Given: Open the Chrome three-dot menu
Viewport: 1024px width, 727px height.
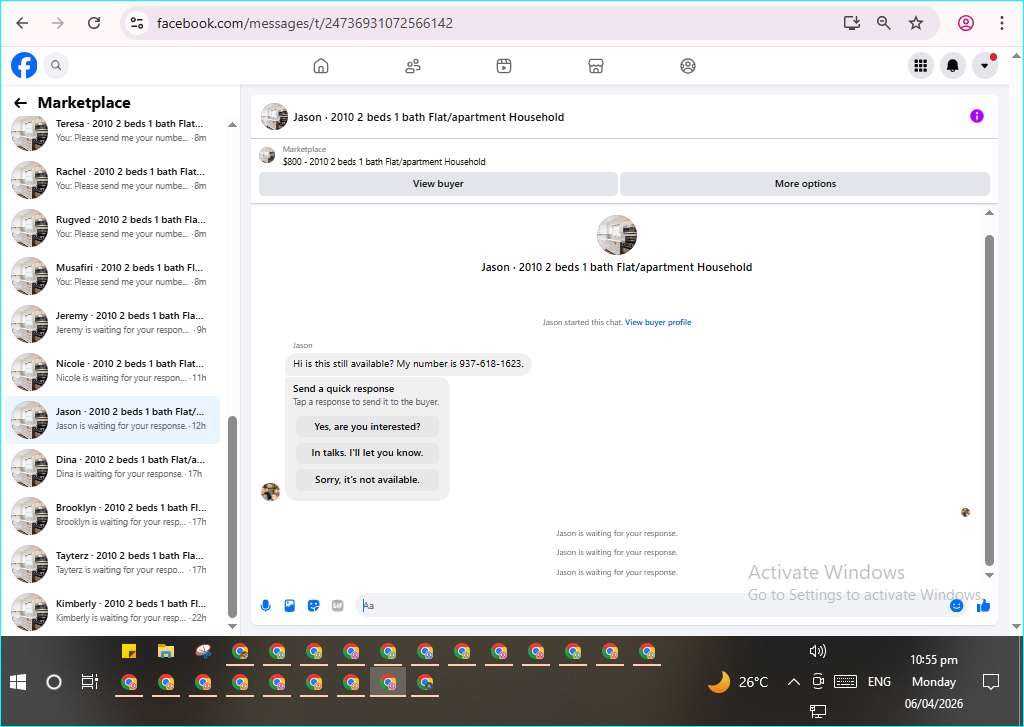Looking at the screenshot, I should tap(1002, 23).
